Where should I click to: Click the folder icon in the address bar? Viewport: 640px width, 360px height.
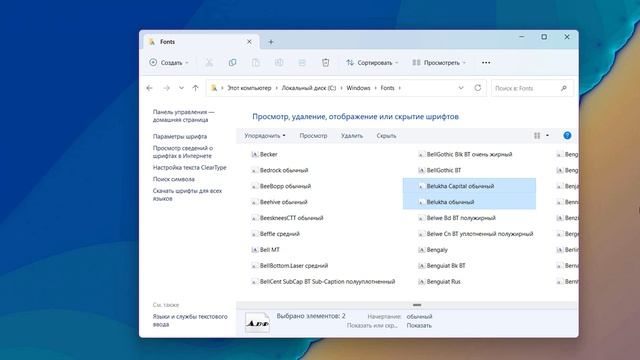pos(214,88)
